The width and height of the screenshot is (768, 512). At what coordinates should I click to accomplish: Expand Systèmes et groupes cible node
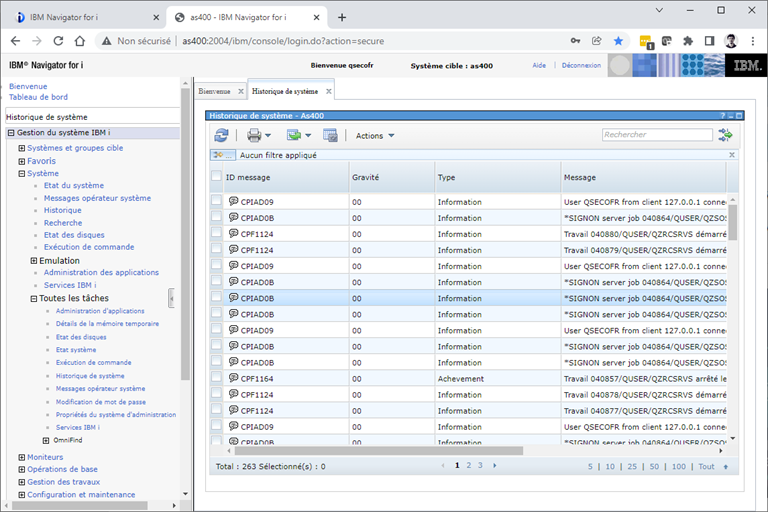(22, 148)
